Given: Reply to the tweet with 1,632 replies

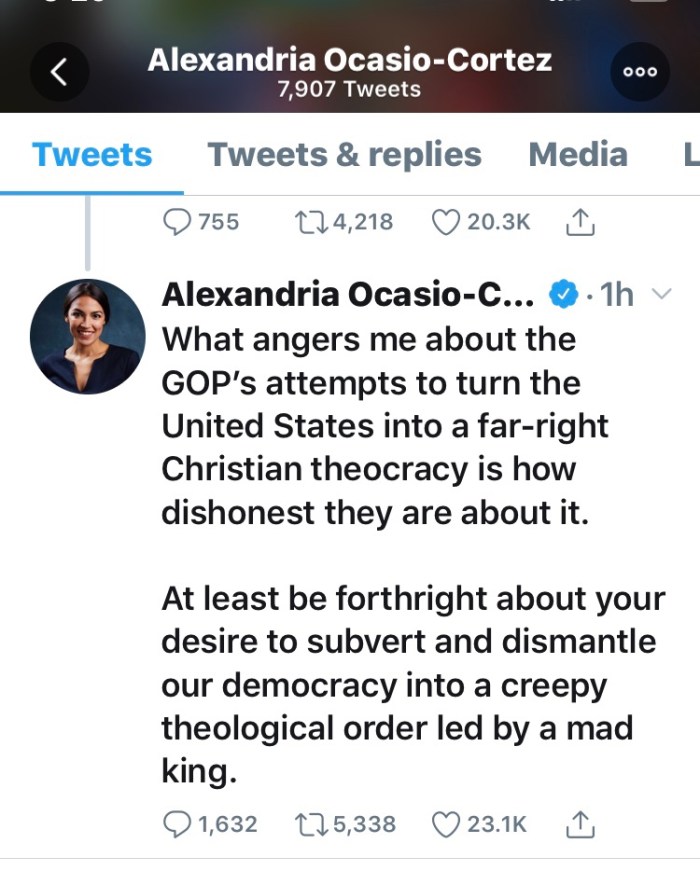Looking at the screenshot, I should (178, 824).
